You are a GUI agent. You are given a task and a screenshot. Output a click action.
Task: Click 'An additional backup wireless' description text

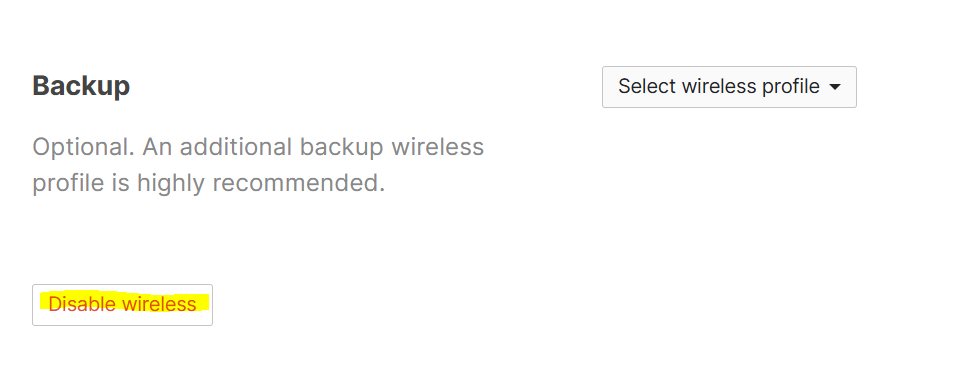click(313, 147)
